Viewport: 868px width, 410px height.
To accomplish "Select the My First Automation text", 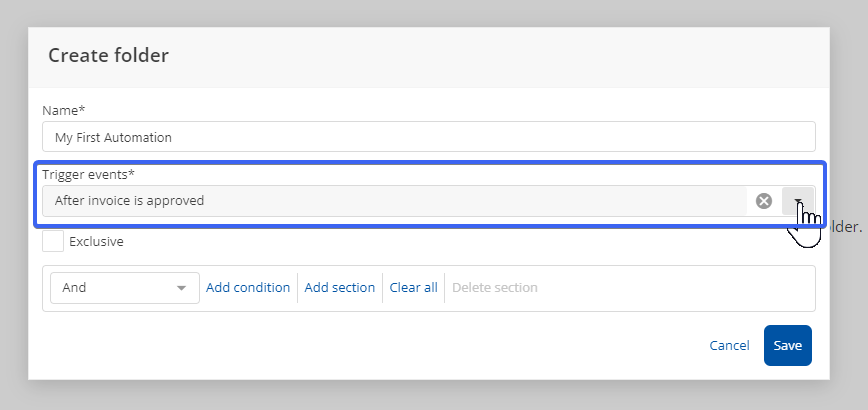I will (x=113, y=137).
